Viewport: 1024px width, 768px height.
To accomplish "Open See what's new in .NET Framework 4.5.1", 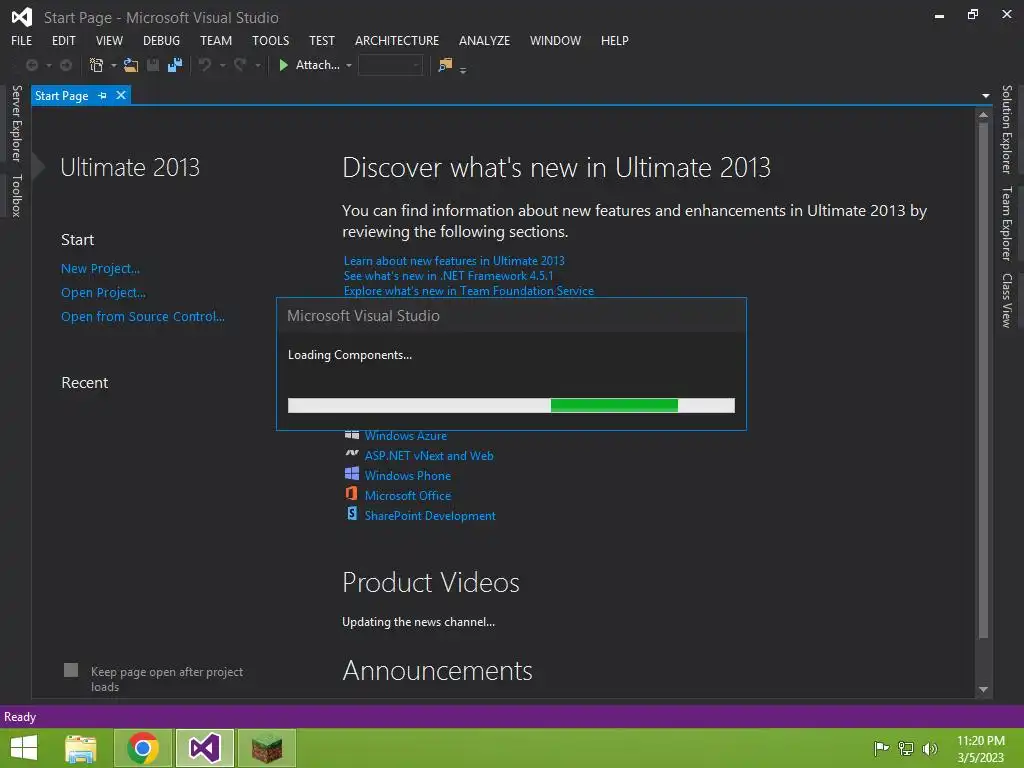I will (x=448, y=276).
